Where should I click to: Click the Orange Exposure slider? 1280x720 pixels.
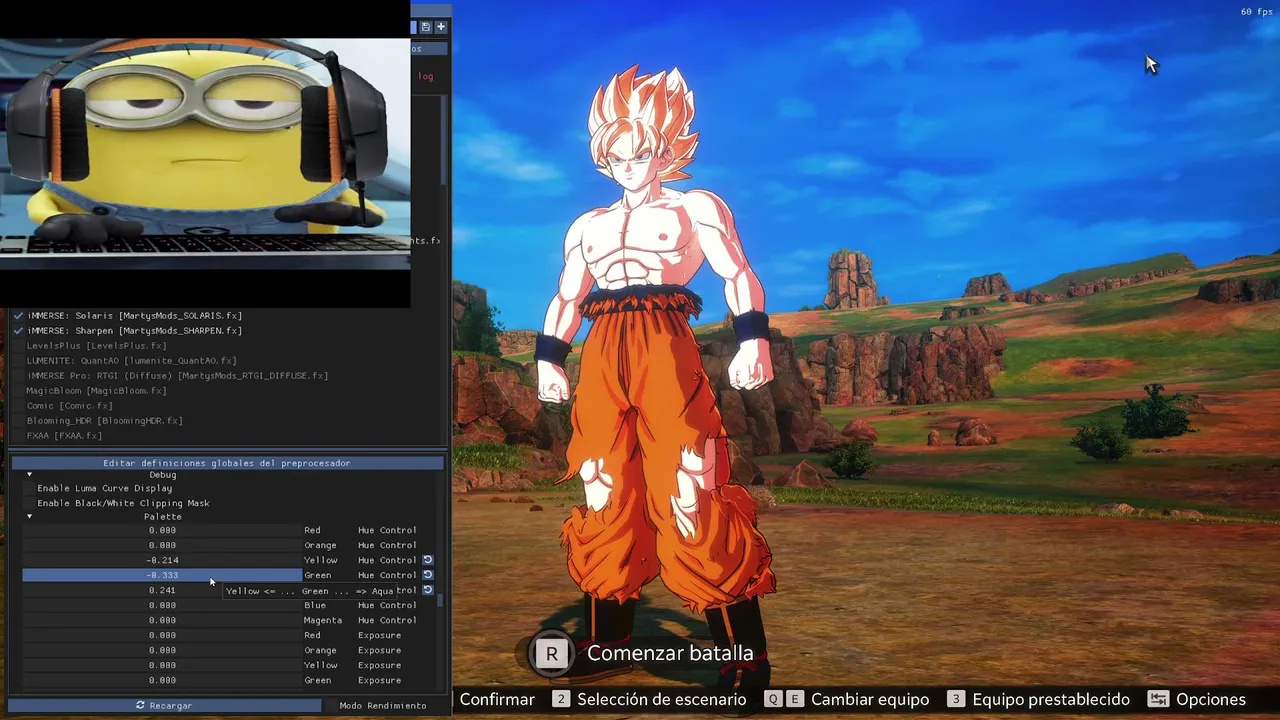[162, 650]
